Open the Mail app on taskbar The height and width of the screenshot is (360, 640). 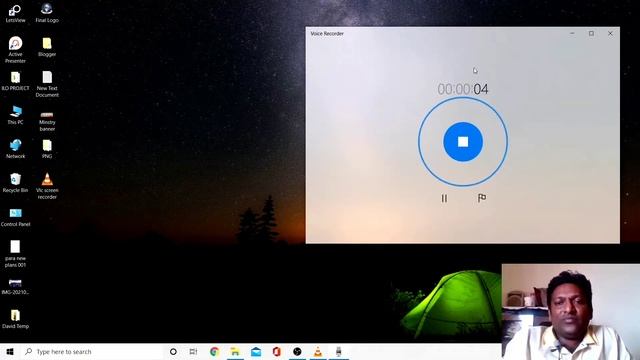(x=256, y=351)
